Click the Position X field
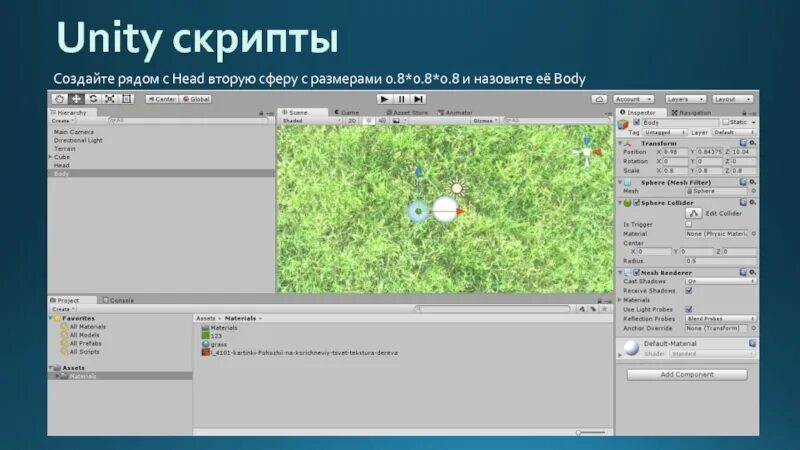Viewport: 800px width, 450px height. coord(675,152)
